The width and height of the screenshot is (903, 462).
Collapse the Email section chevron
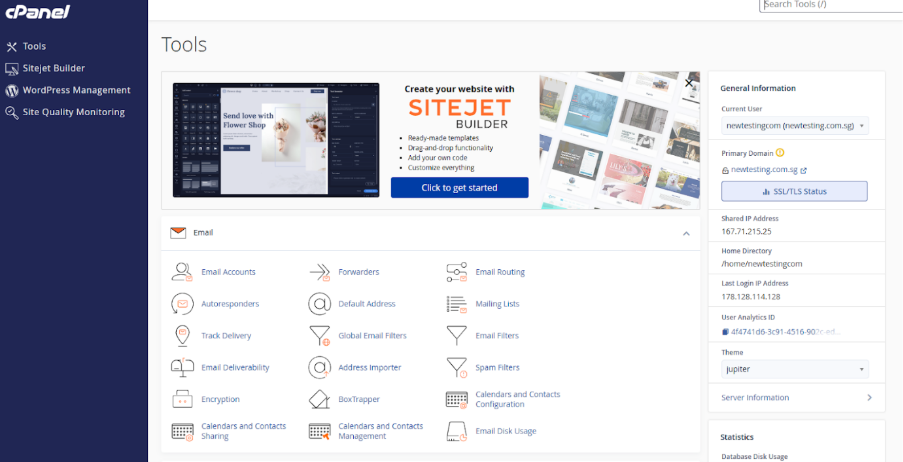(x=686, y=233)
